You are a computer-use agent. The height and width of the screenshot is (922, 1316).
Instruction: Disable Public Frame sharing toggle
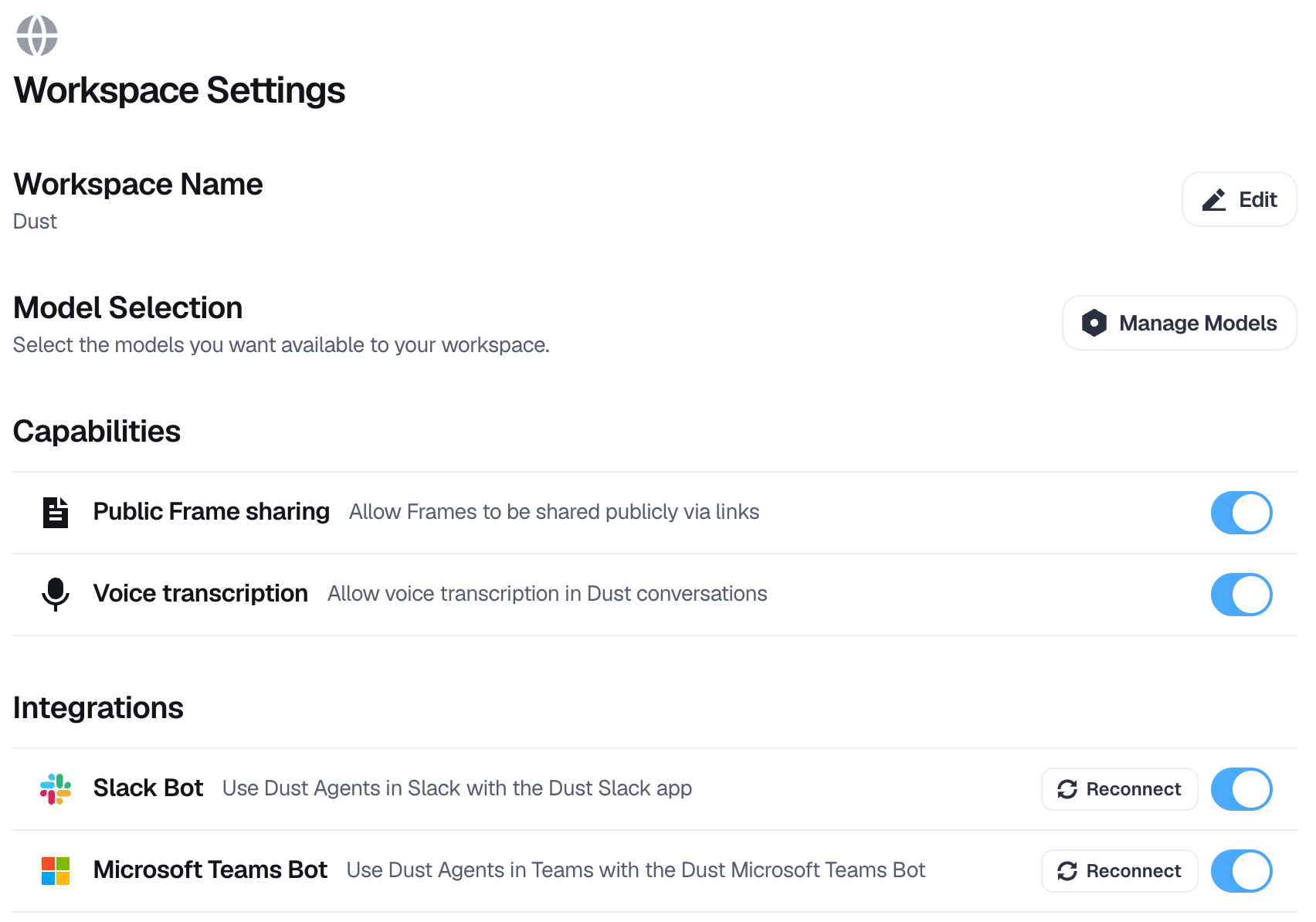[1241, 513]
